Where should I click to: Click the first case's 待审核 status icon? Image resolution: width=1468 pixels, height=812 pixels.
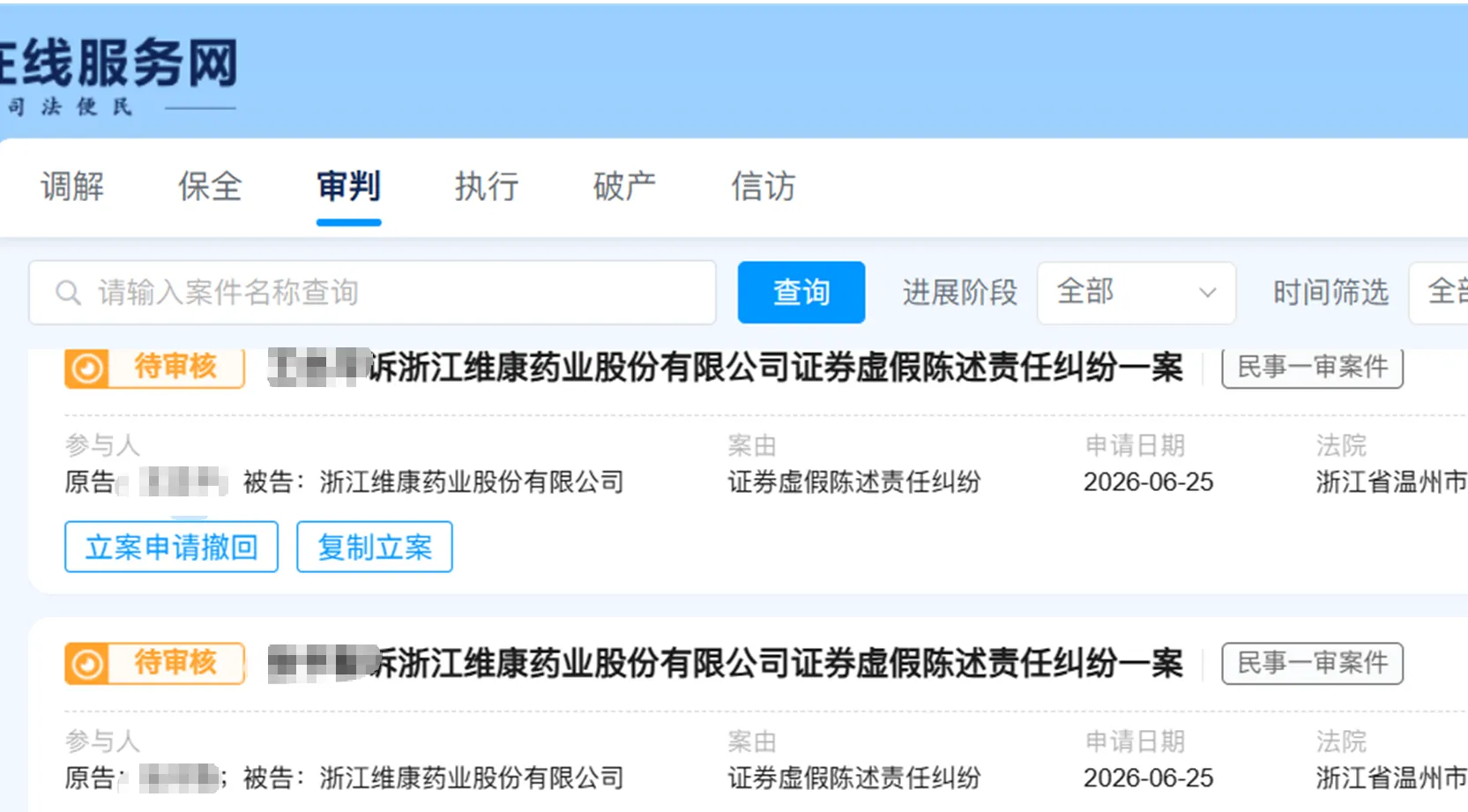click(86, 369)
